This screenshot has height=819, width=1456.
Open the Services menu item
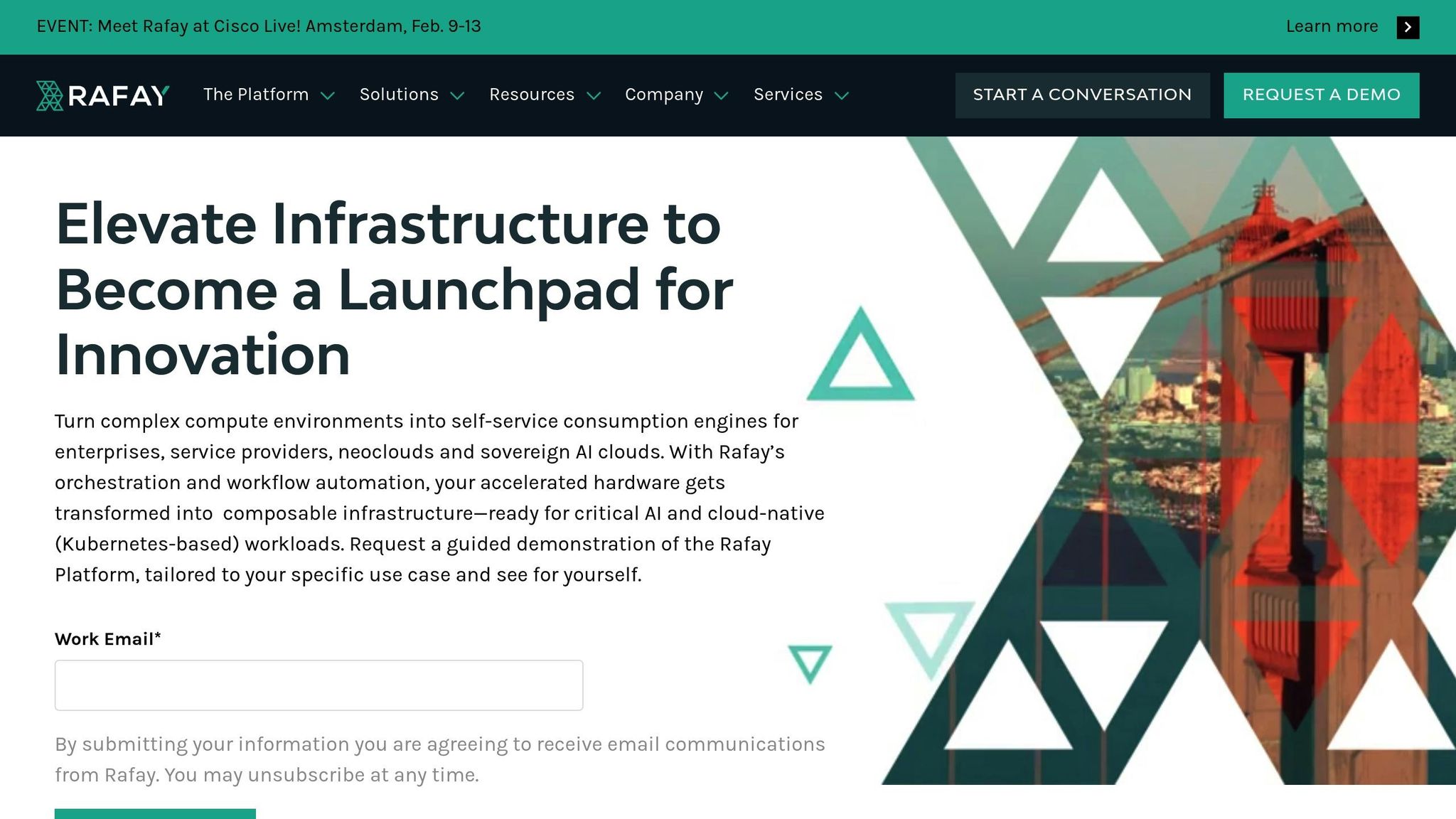coord(788,95)
